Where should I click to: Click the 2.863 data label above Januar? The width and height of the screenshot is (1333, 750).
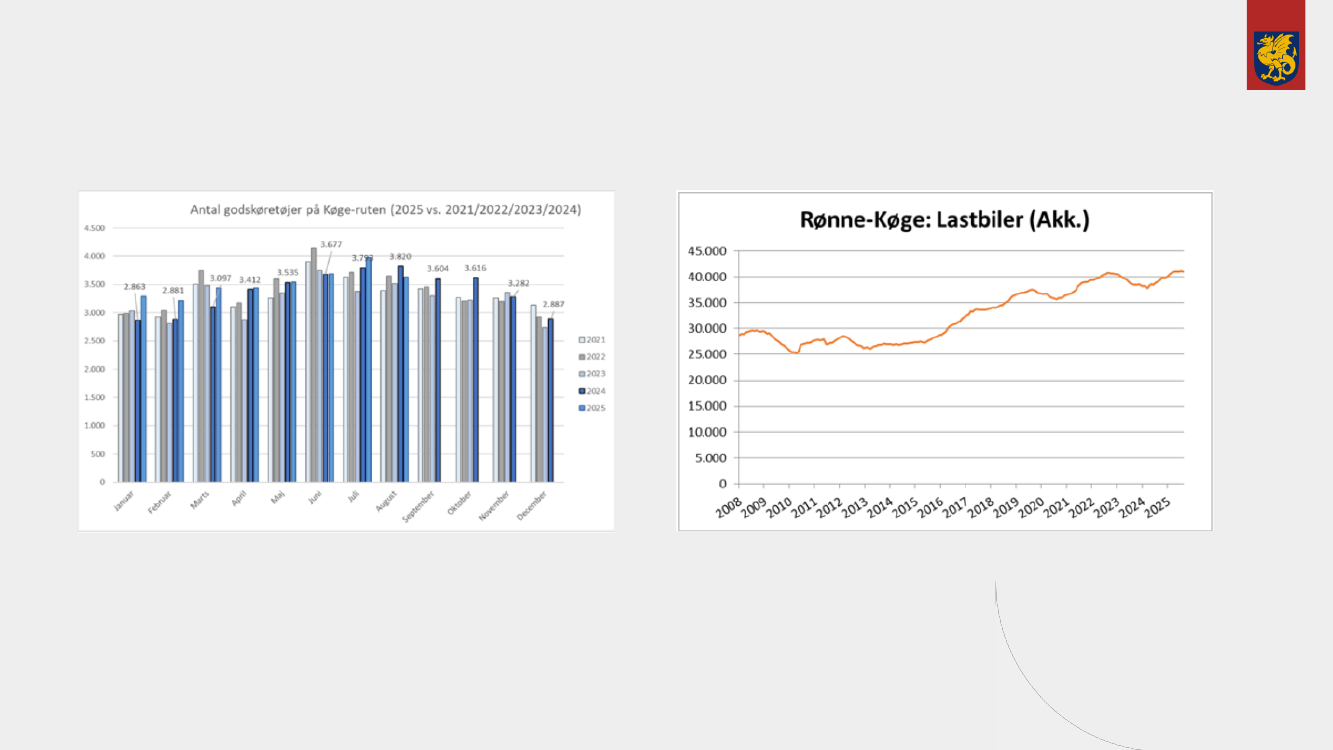136,287
